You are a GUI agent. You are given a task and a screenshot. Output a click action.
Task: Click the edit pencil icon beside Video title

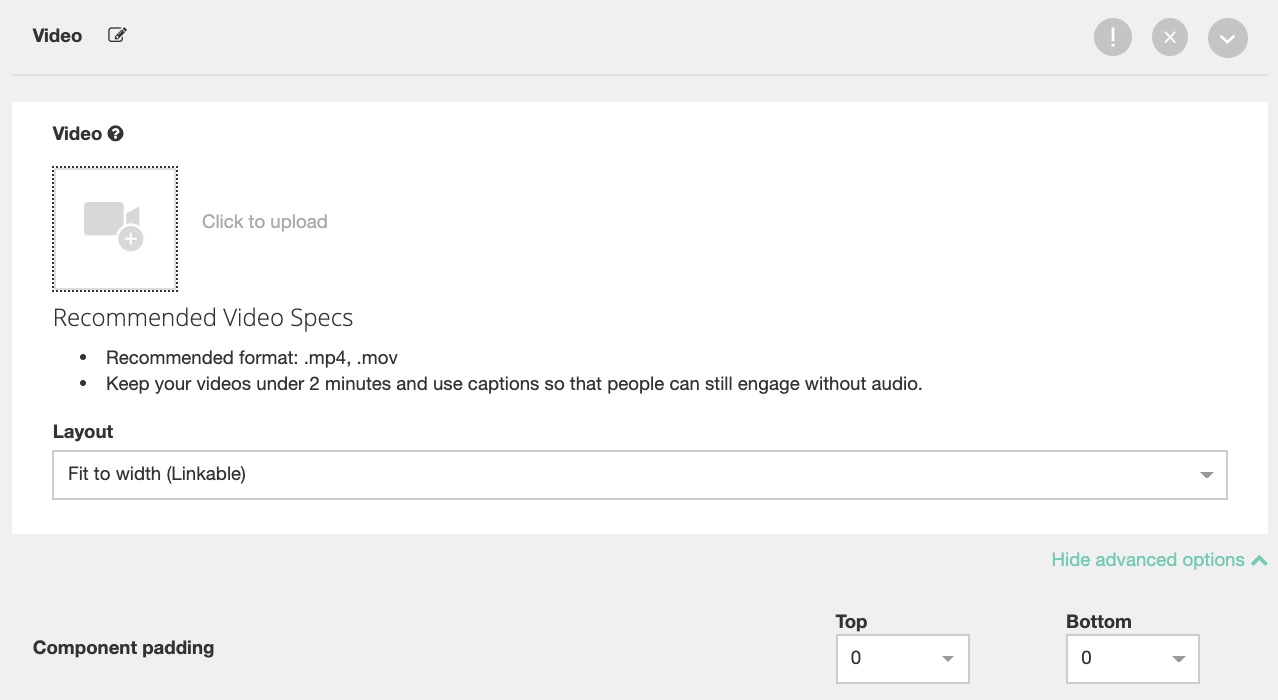pos(117,36)
